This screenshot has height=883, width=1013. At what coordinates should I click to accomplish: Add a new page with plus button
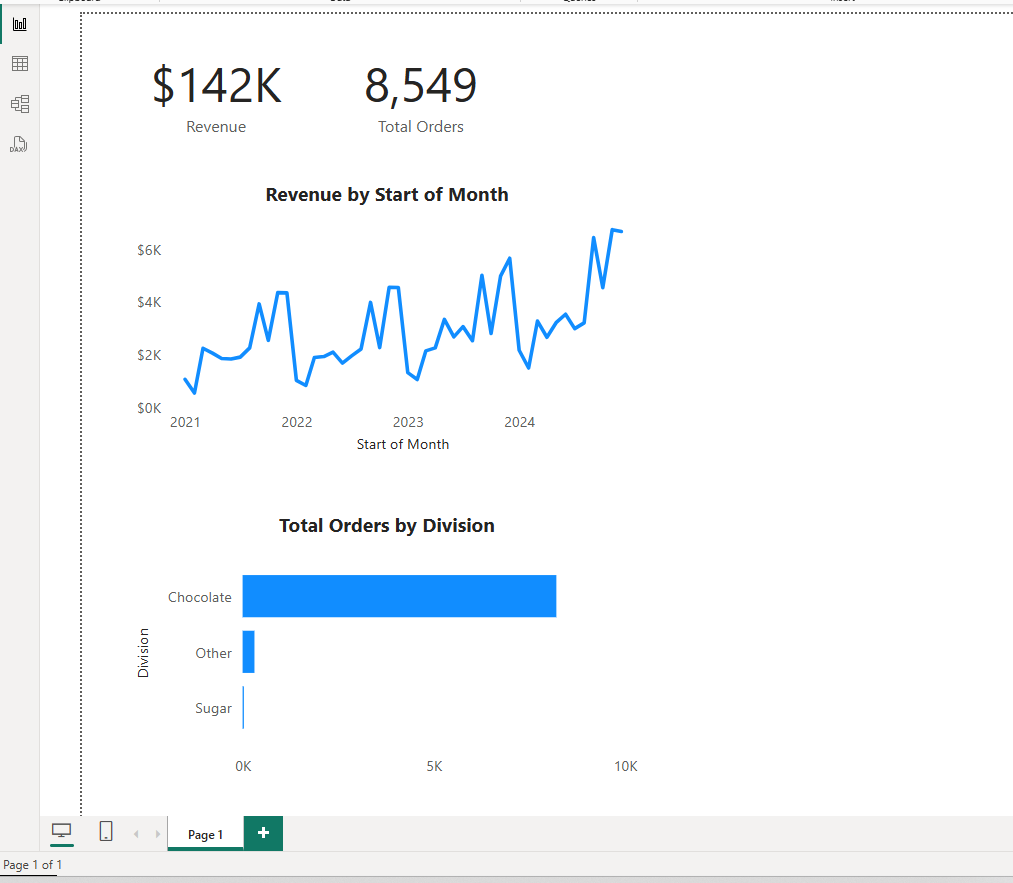tap(263, 833)
